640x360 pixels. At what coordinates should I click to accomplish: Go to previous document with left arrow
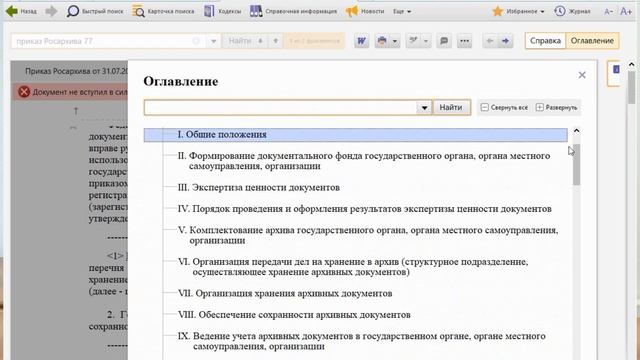(x=490, y=41)
